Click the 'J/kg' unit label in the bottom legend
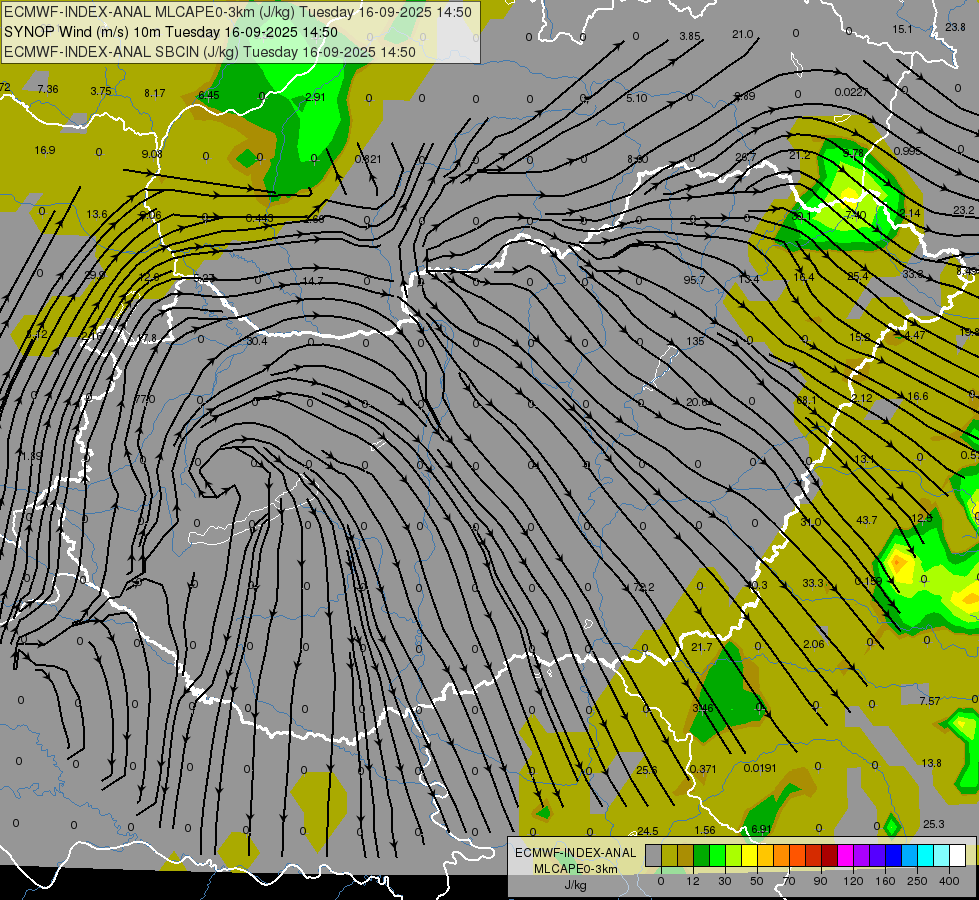The height and width of the screenshot is (900, 979). point(575,885)
